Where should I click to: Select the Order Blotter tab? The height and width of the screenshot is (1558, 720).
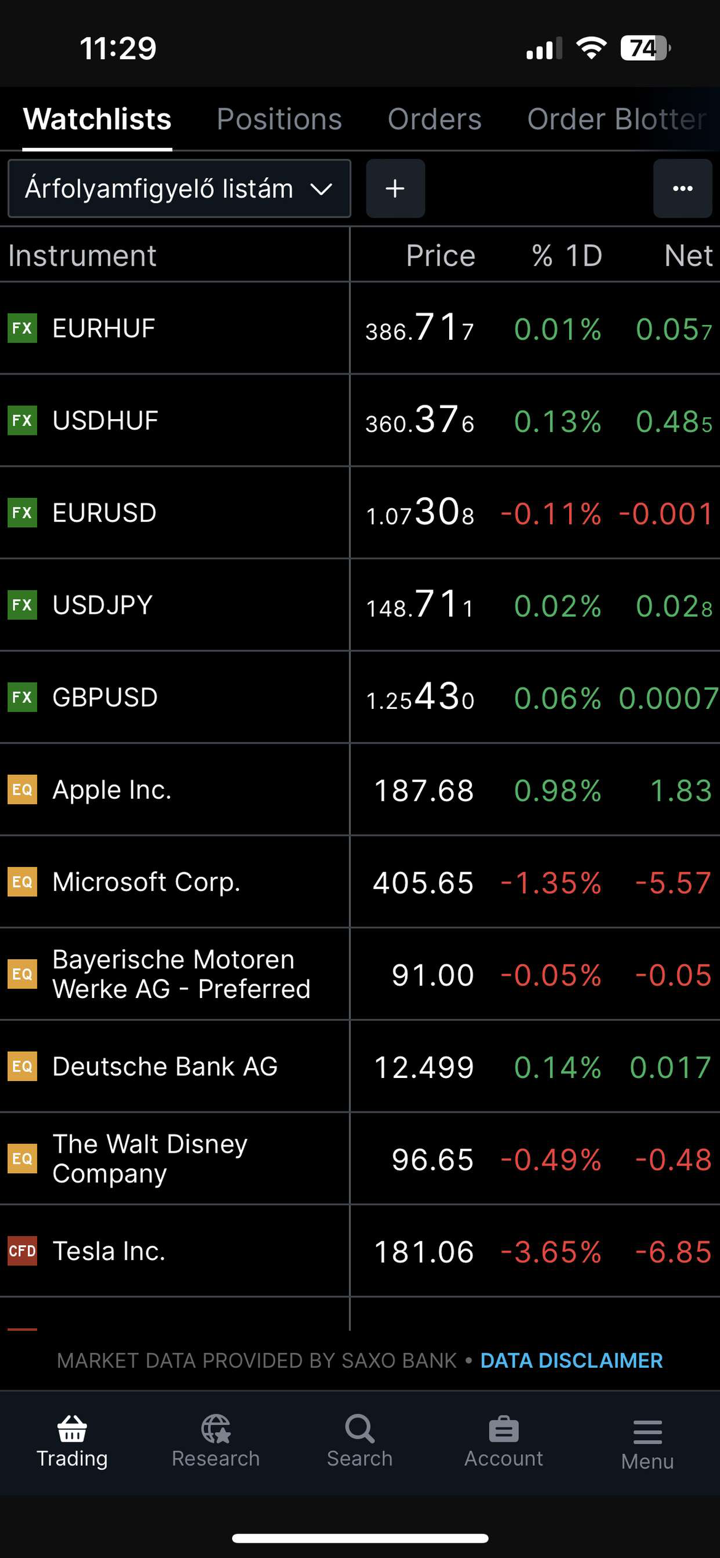pos(616,119)
